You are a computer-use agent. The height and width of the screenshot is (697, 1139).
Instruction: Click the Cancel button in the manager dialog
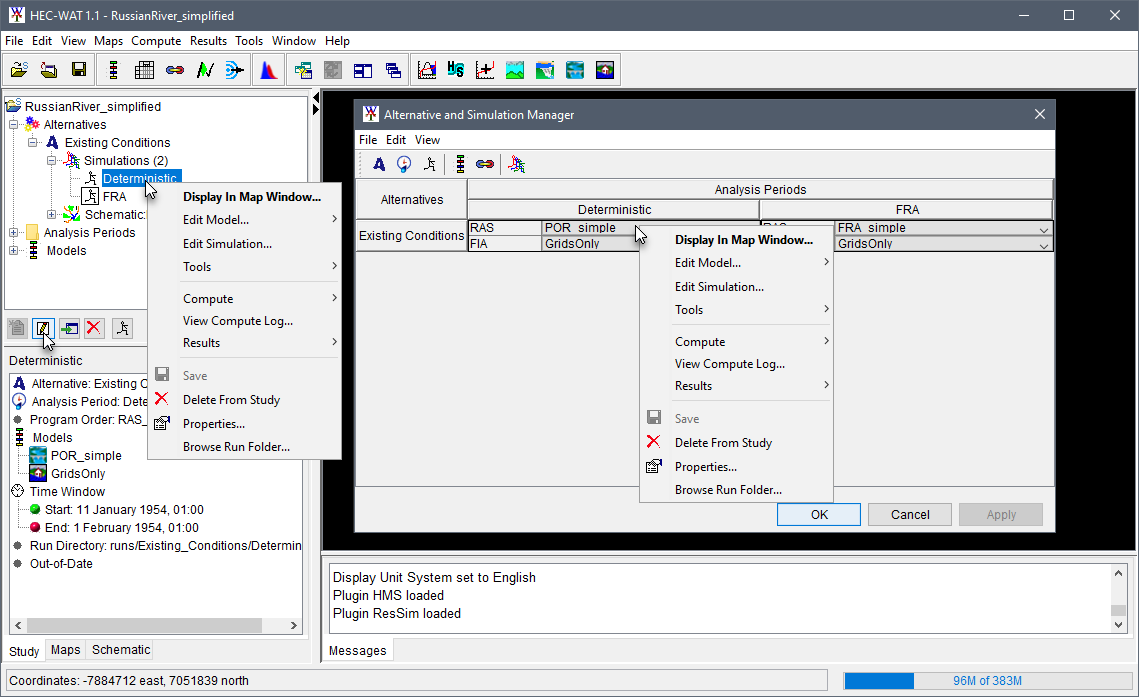click(x=909, y=515)
